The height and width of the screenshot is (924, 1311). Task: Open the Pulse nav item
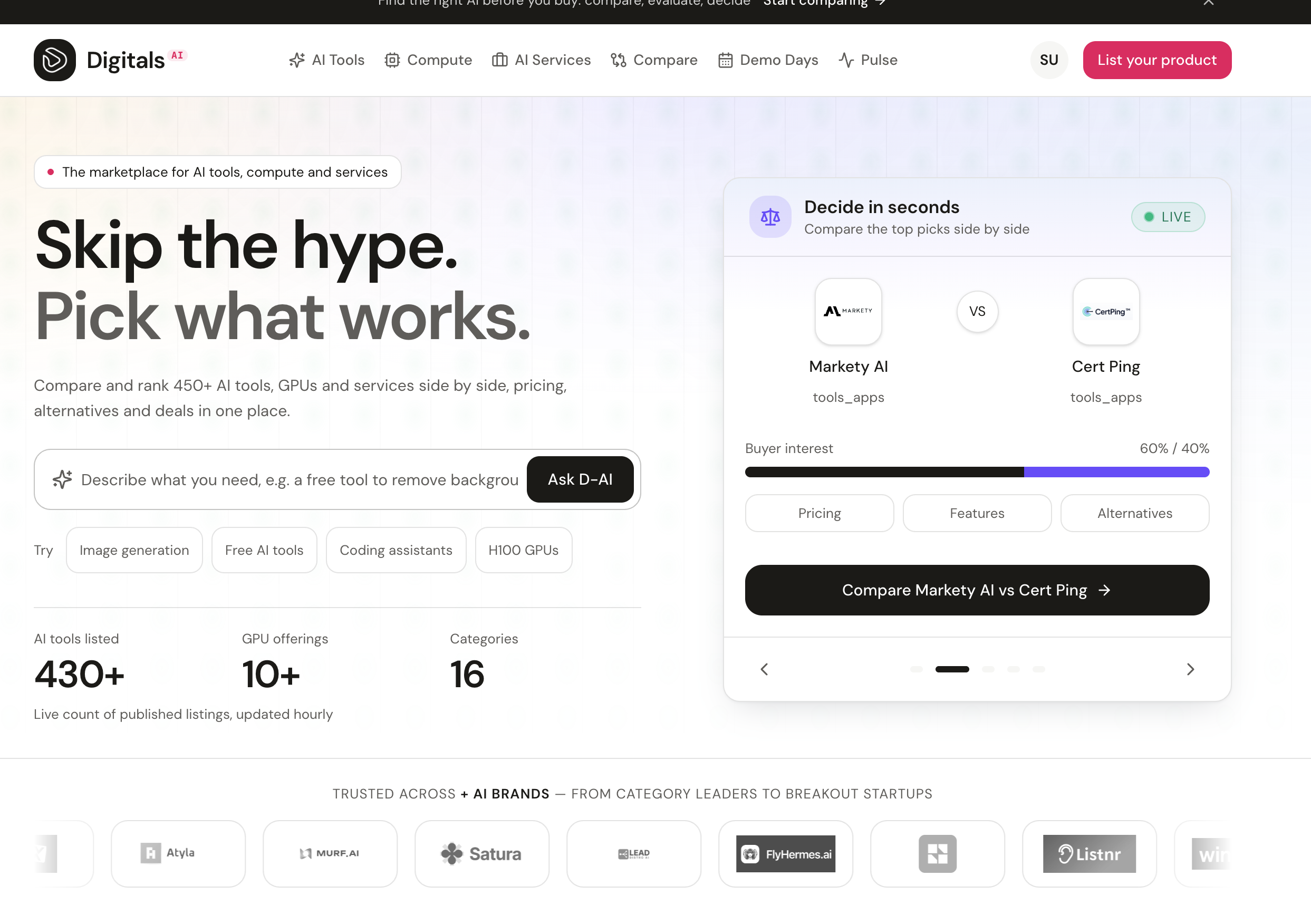(x=868, y=60)
